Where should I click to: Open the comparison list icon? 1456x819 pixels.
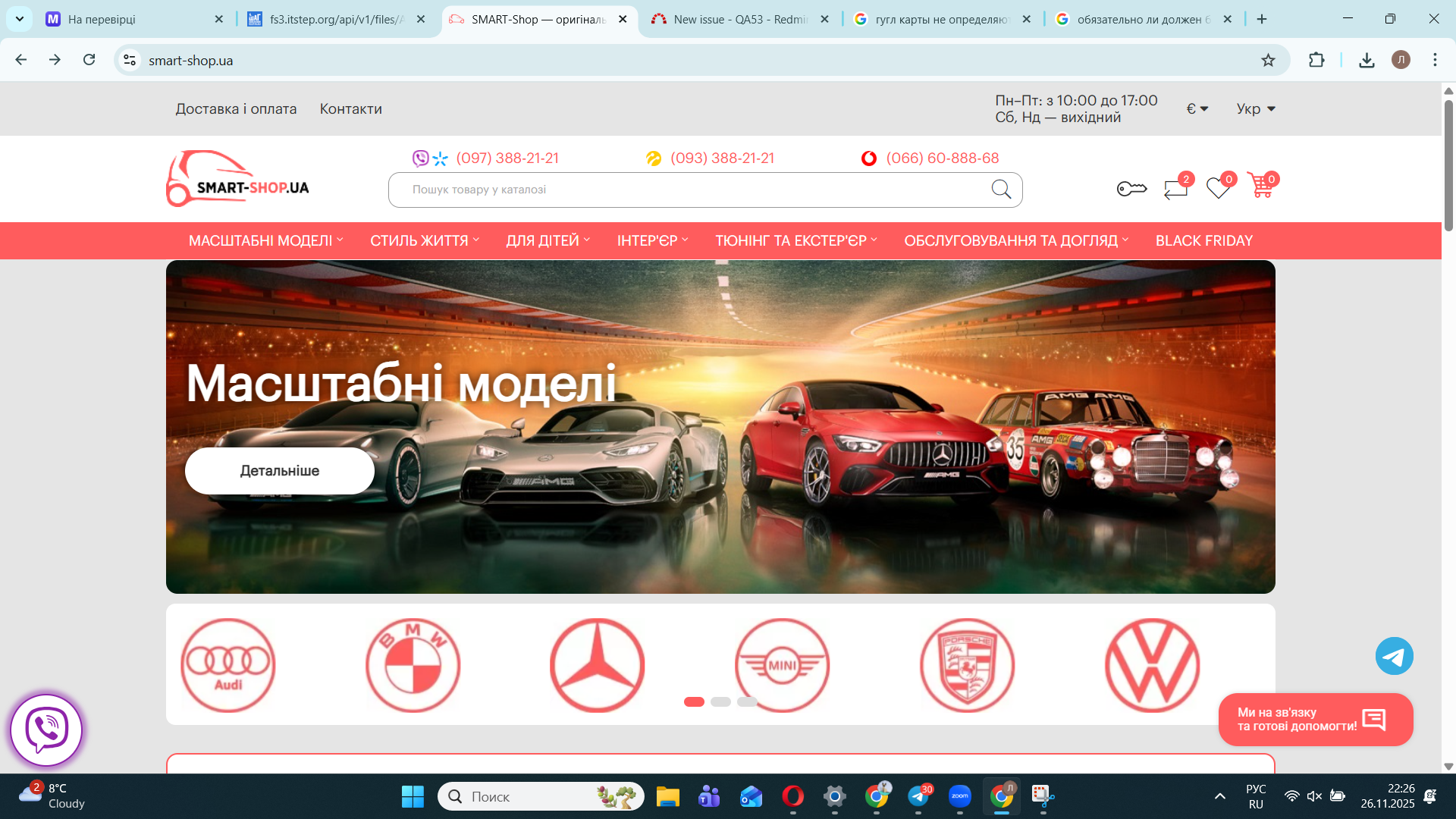pos(1175,187)
